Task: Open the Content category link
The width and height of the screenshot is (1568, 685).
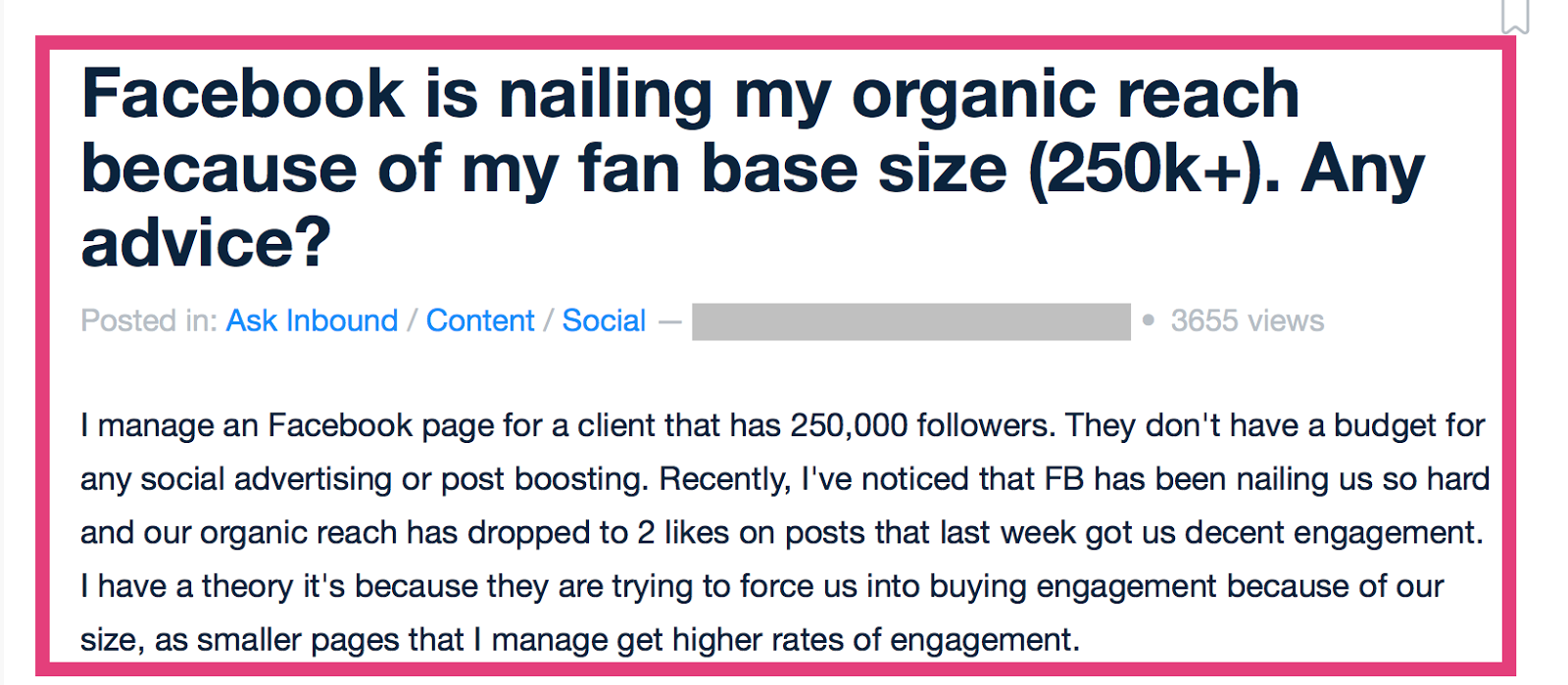Action: coord(480,320)
